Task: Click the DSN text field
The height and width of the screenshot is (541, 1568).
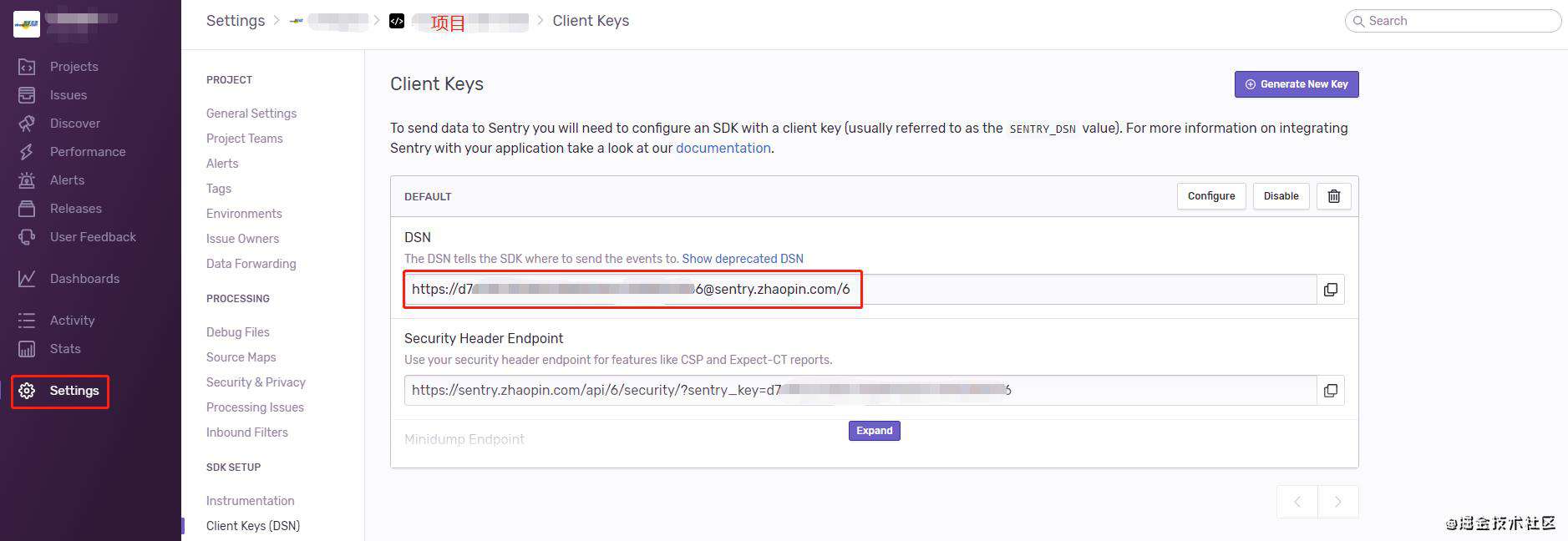Action: tap(860, 290)
